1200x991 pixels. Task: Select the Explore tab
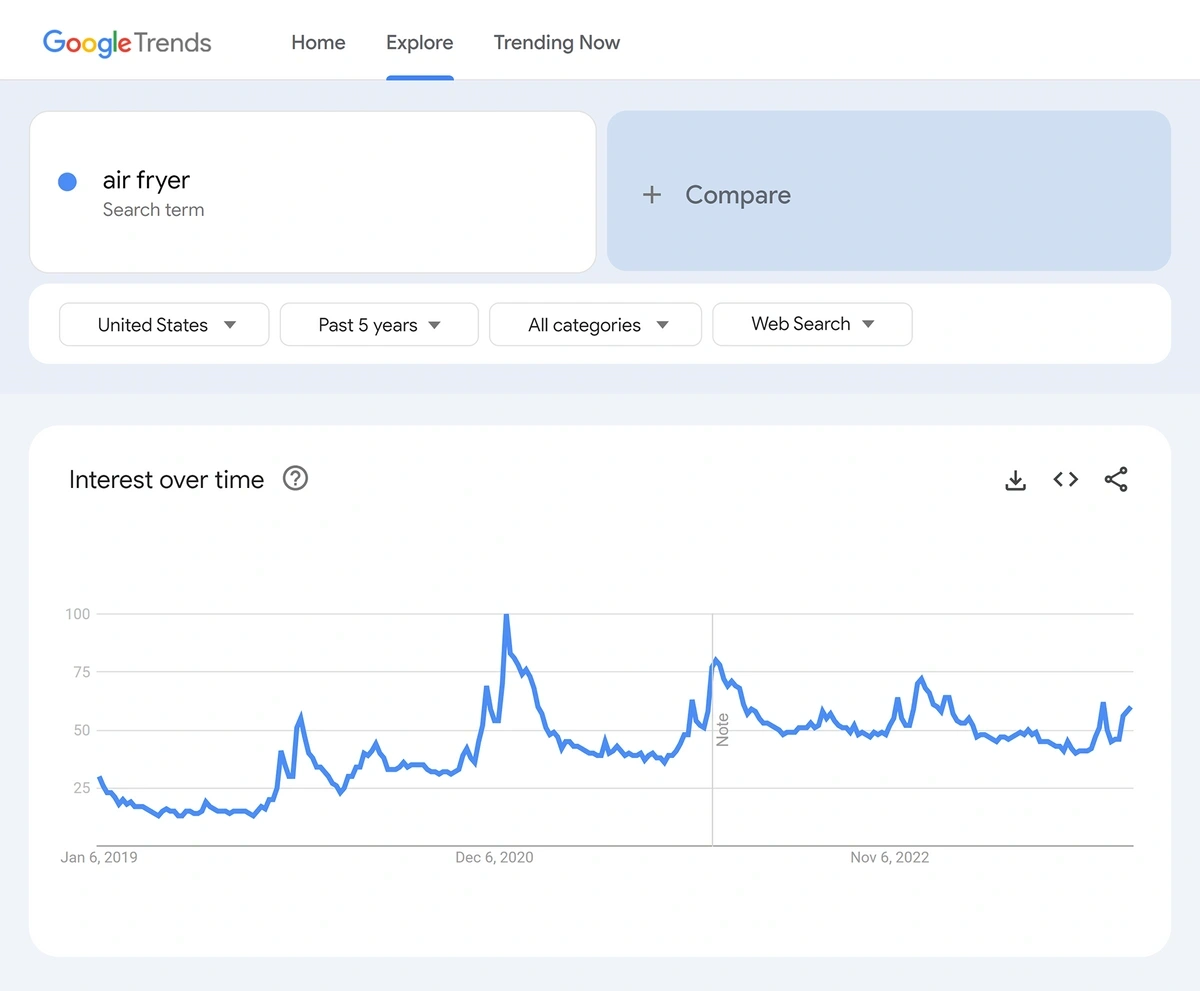(419, 42)
